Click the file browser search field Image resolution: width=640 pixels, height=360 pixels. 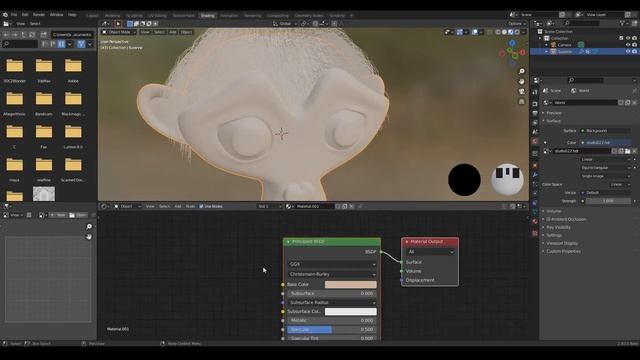click(x=20, y=44)
